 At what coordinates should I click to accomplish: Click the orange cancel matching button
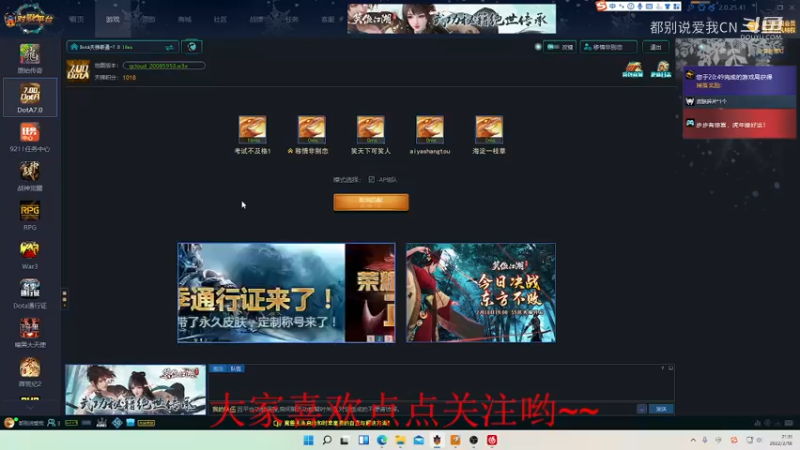point(371,202)
